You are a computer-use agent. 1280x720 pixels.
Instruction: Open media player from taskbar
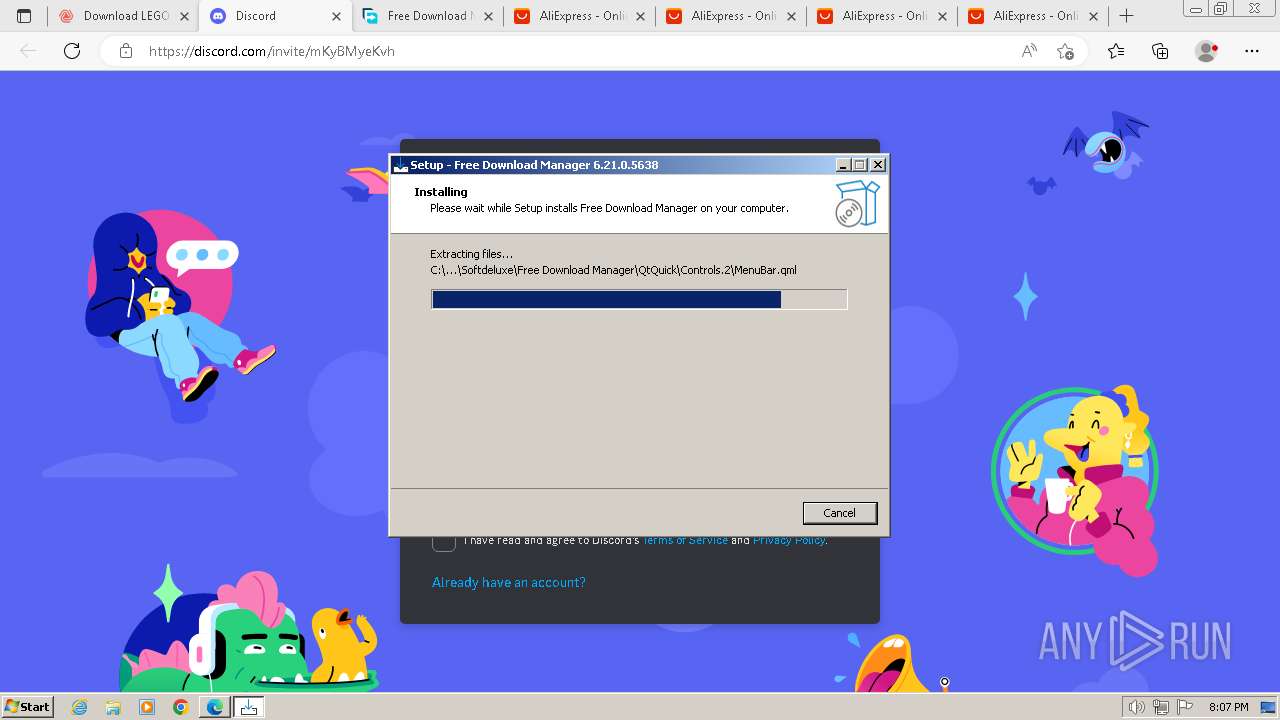tap(147, 707)
